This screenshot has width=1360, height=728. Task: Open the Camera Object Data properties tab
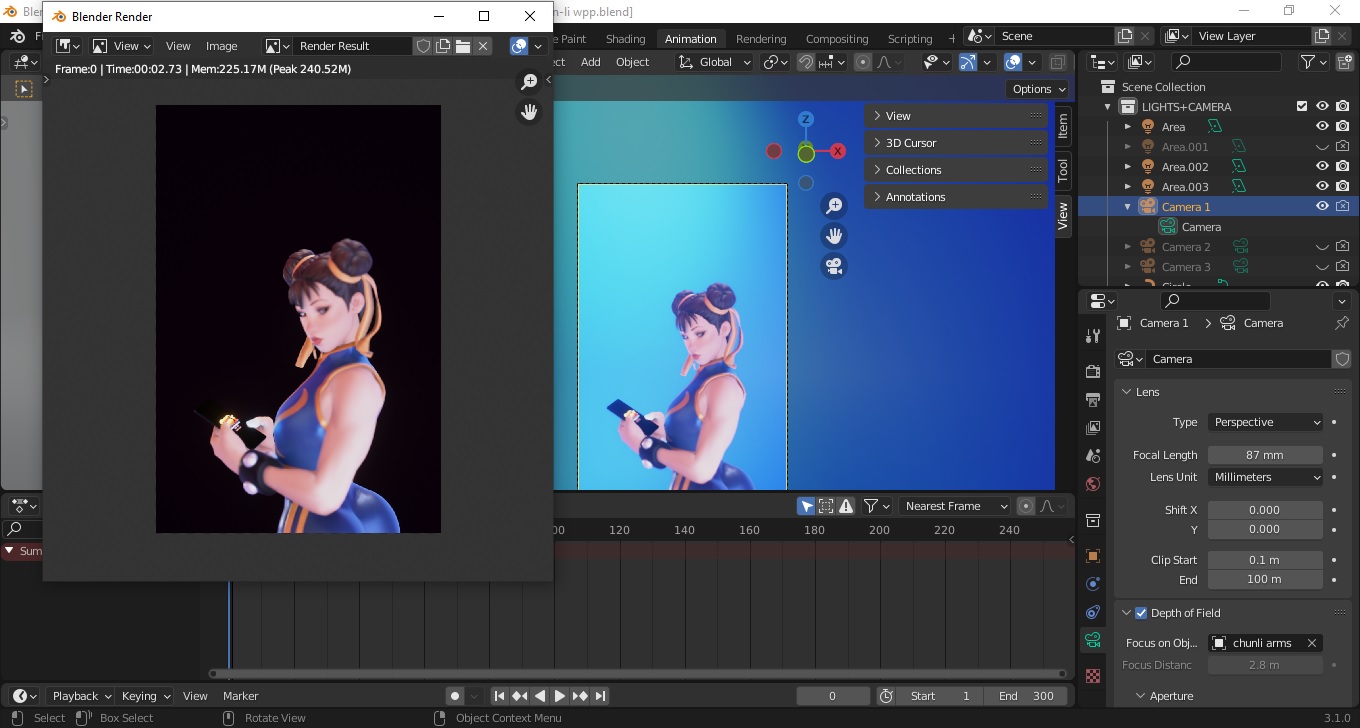pyautogui.click(x=1093, y=640)
